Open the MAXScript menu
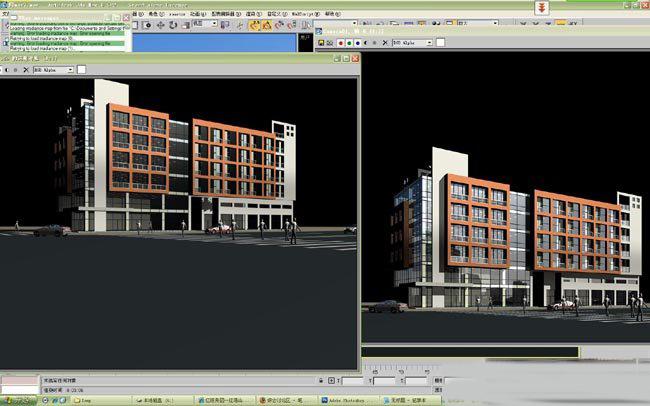650x406 pixels. point(305,14)
